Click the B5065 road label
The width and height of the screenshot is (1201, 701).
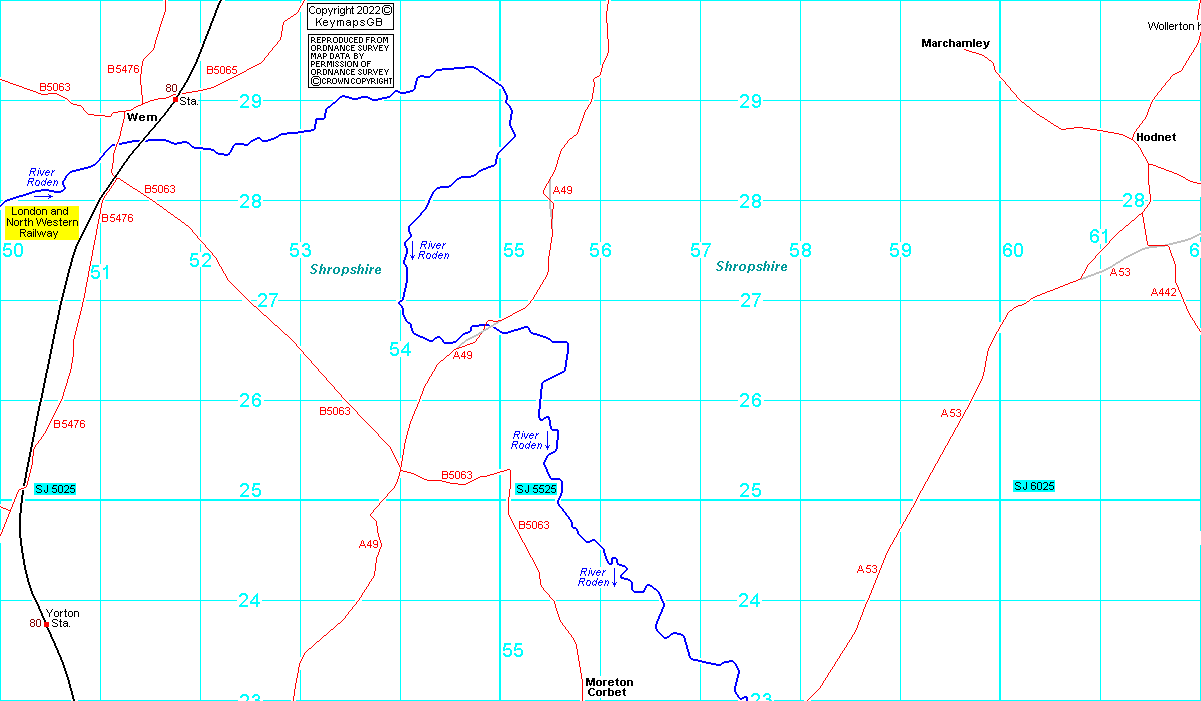(x=221, y=70)
